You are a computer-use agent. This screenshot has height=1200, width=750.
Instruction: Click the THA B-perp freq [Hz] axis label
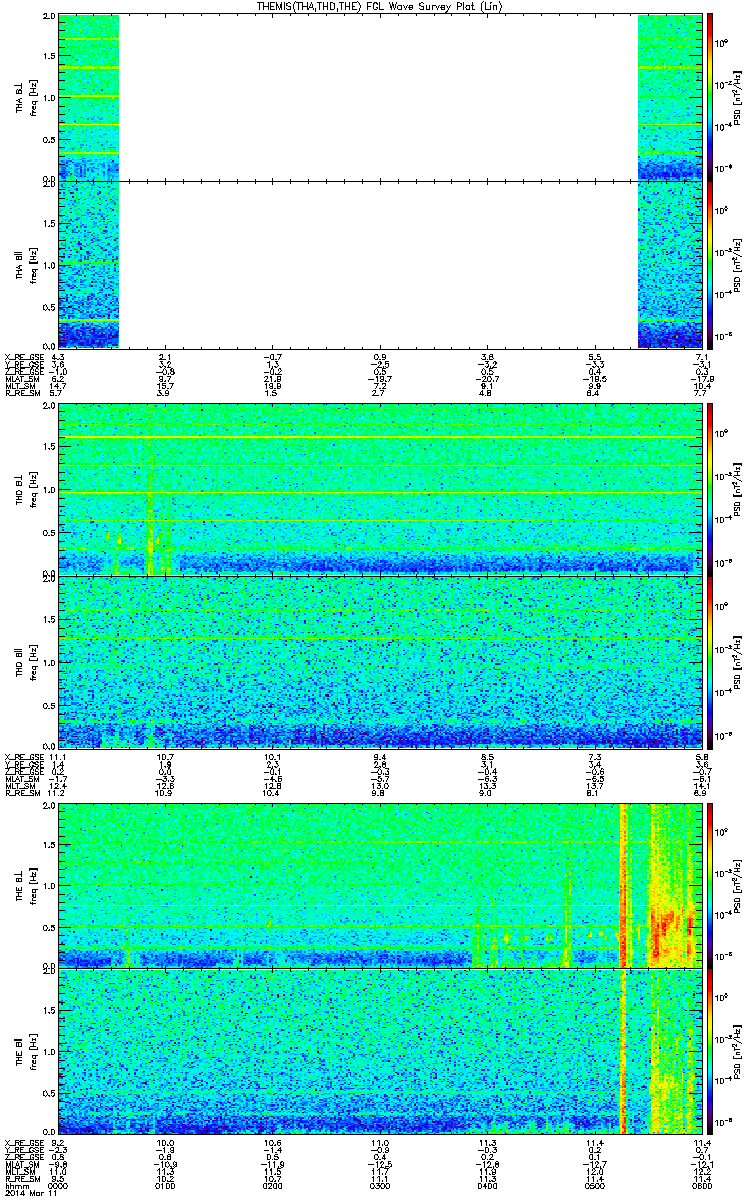pos(33,97)
